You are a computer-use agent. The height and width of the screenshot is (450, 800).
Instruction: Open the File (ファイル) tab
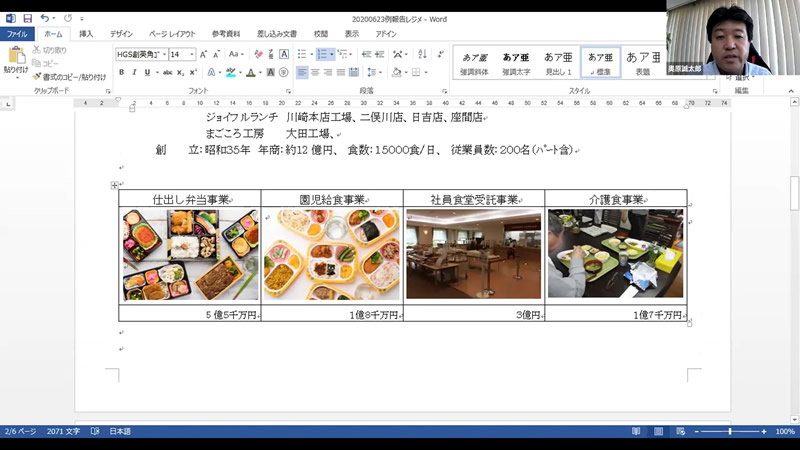coord(17,34)
